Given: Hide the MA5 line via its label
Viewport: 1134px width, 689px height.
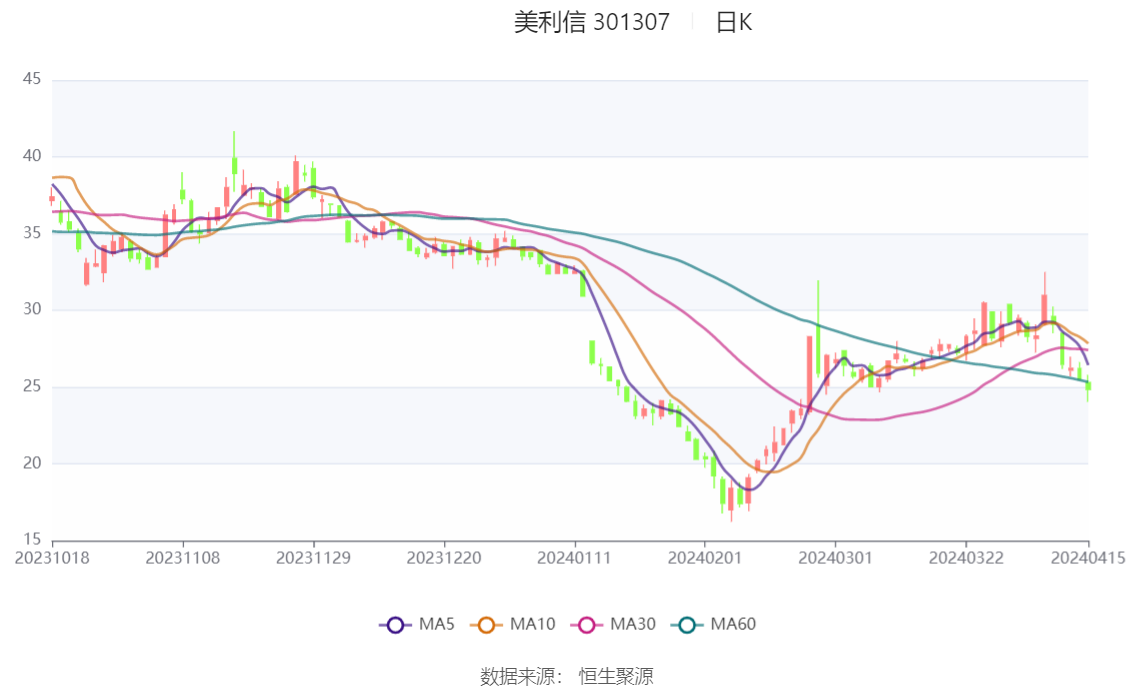Looking at the screenshot, I should 436,624.
